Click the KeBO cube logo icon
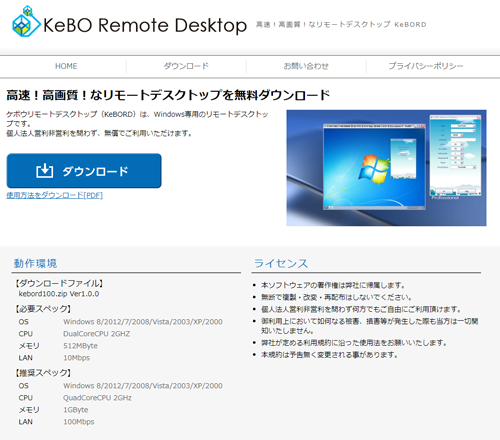 click(26, 22)
